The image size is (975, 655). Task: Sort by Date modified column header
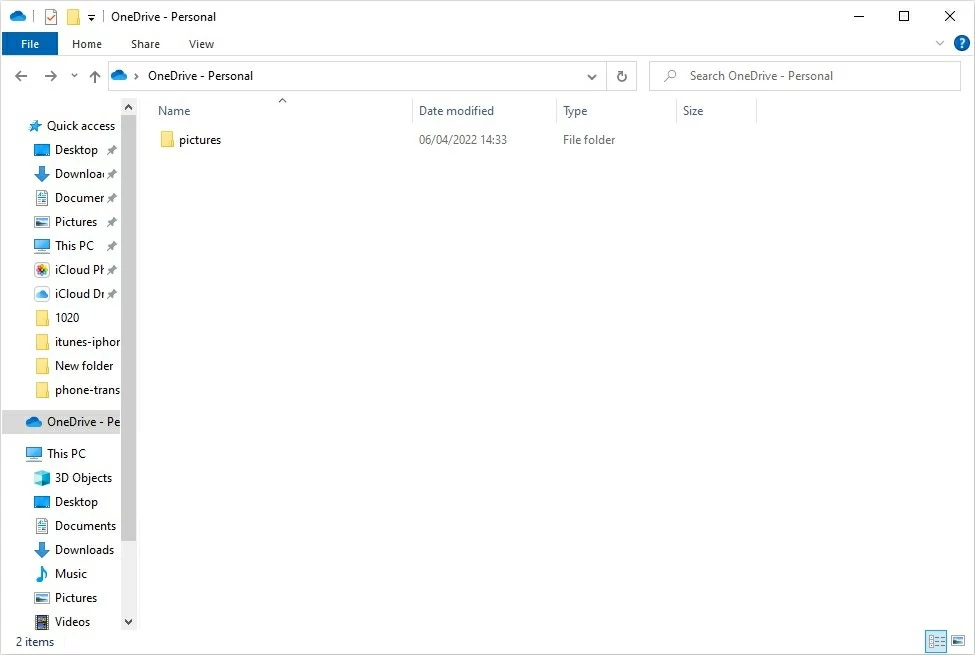click(456, 111)
